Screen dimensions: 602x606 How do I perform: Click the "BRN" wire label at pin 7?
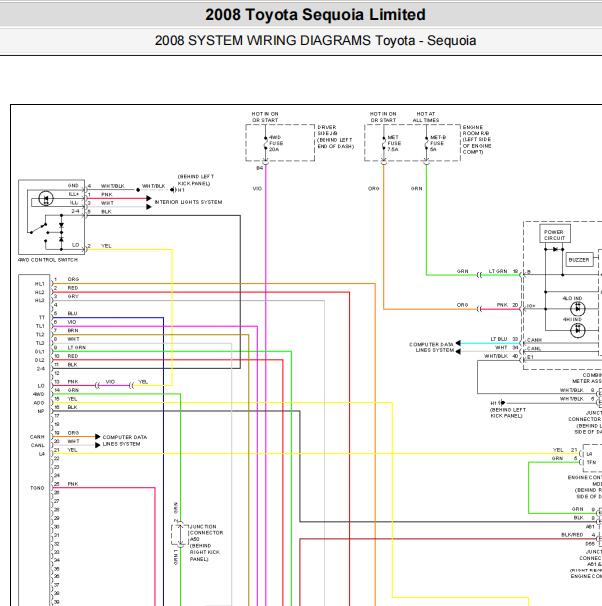point(73,330)
